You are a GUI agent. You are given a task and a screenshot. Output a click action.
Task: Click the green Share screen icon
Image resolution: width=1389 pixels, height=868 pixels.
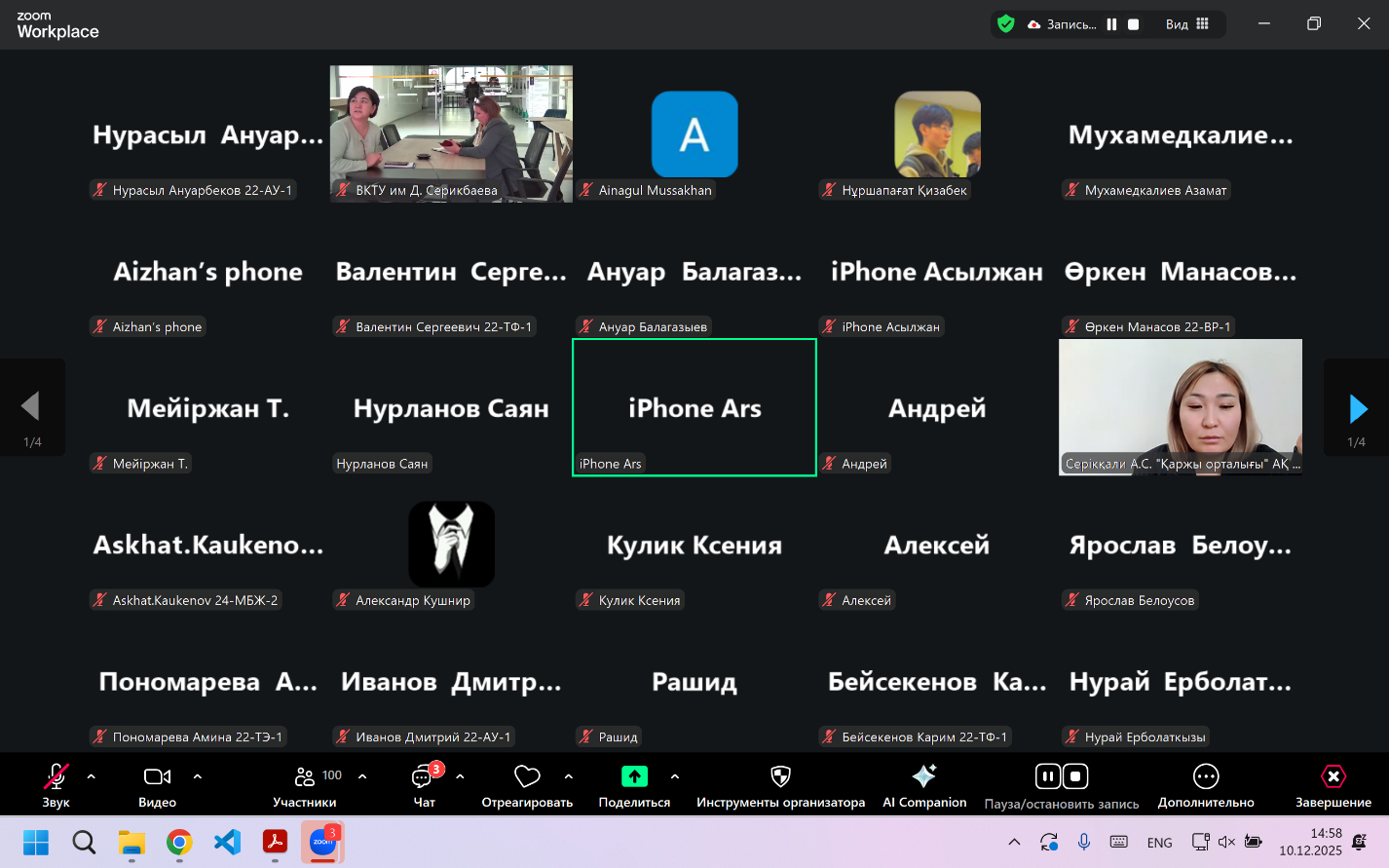pyautogui.click(x=634, y=776)
